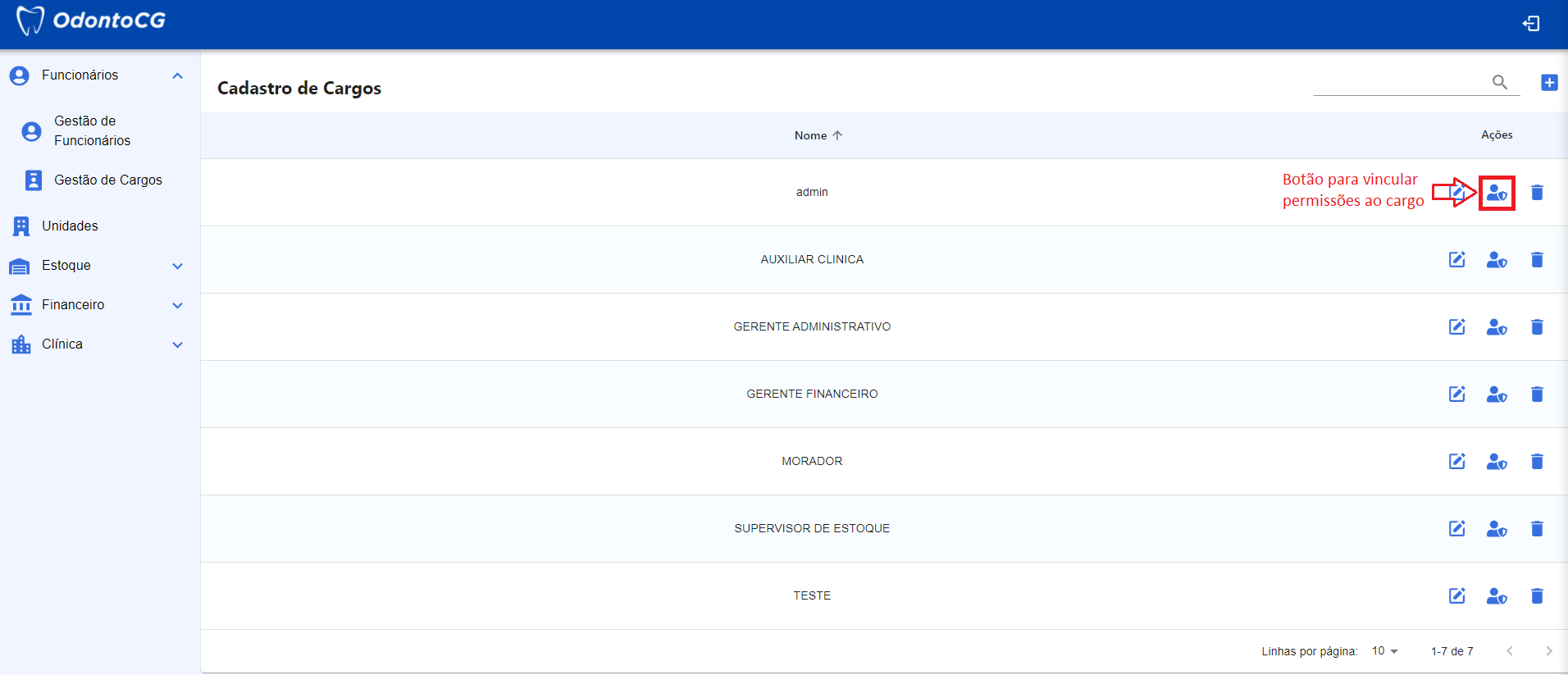Open permissions for the TESTE cargo

1496,596
